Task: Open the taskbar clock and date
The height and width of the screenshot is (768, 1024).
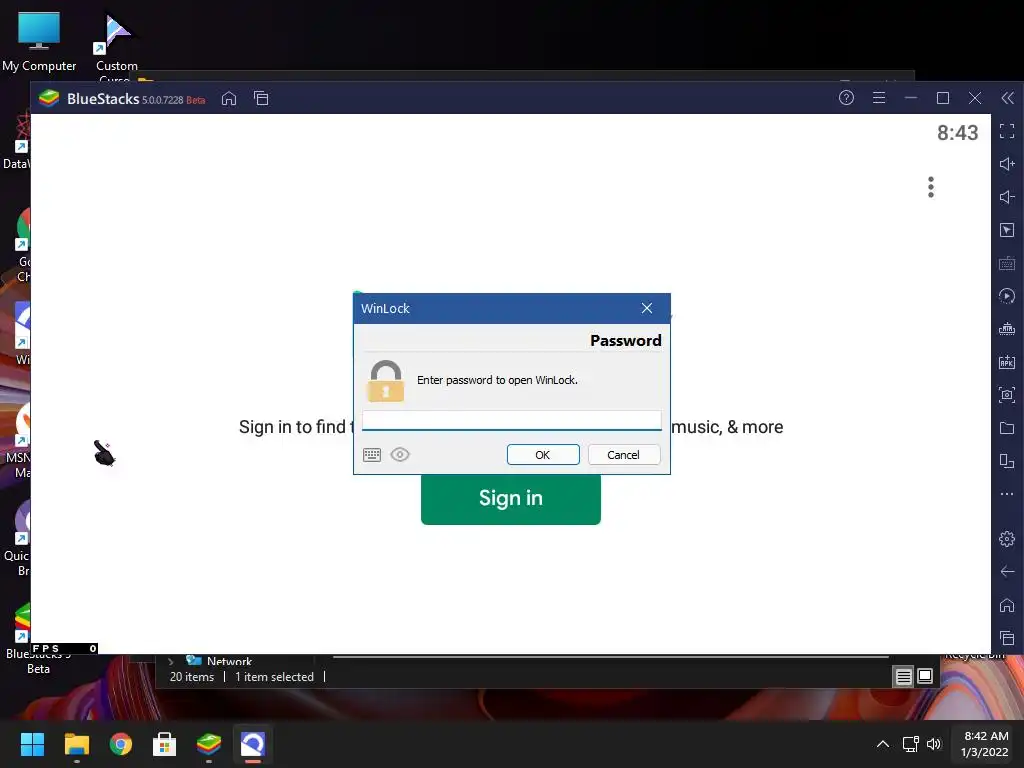Action: pyautogui.click(x=985, y=744)
